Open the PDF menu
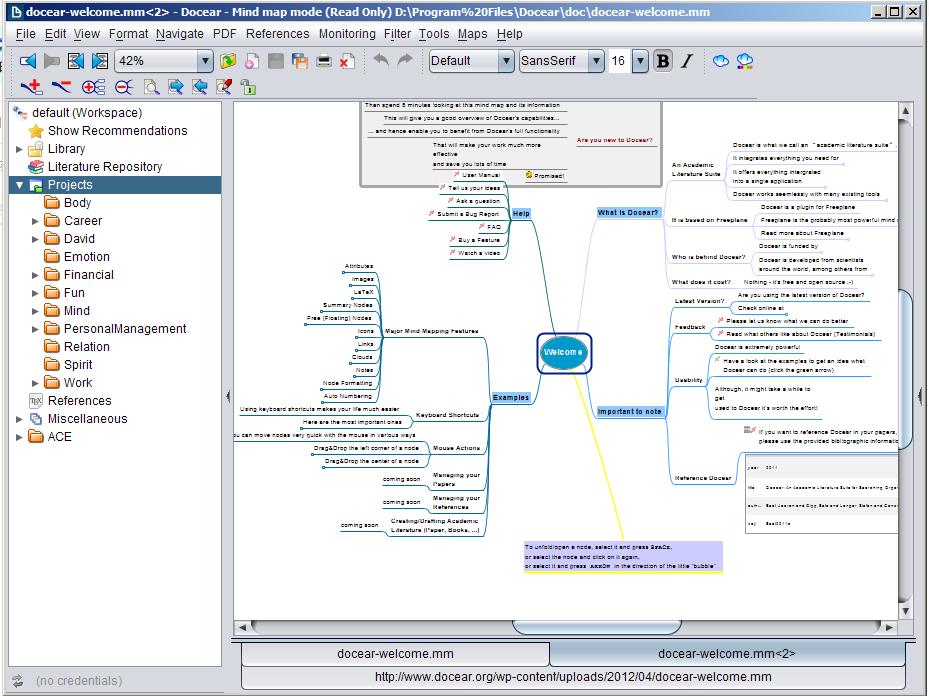929x696 pixels. (225, 34)
